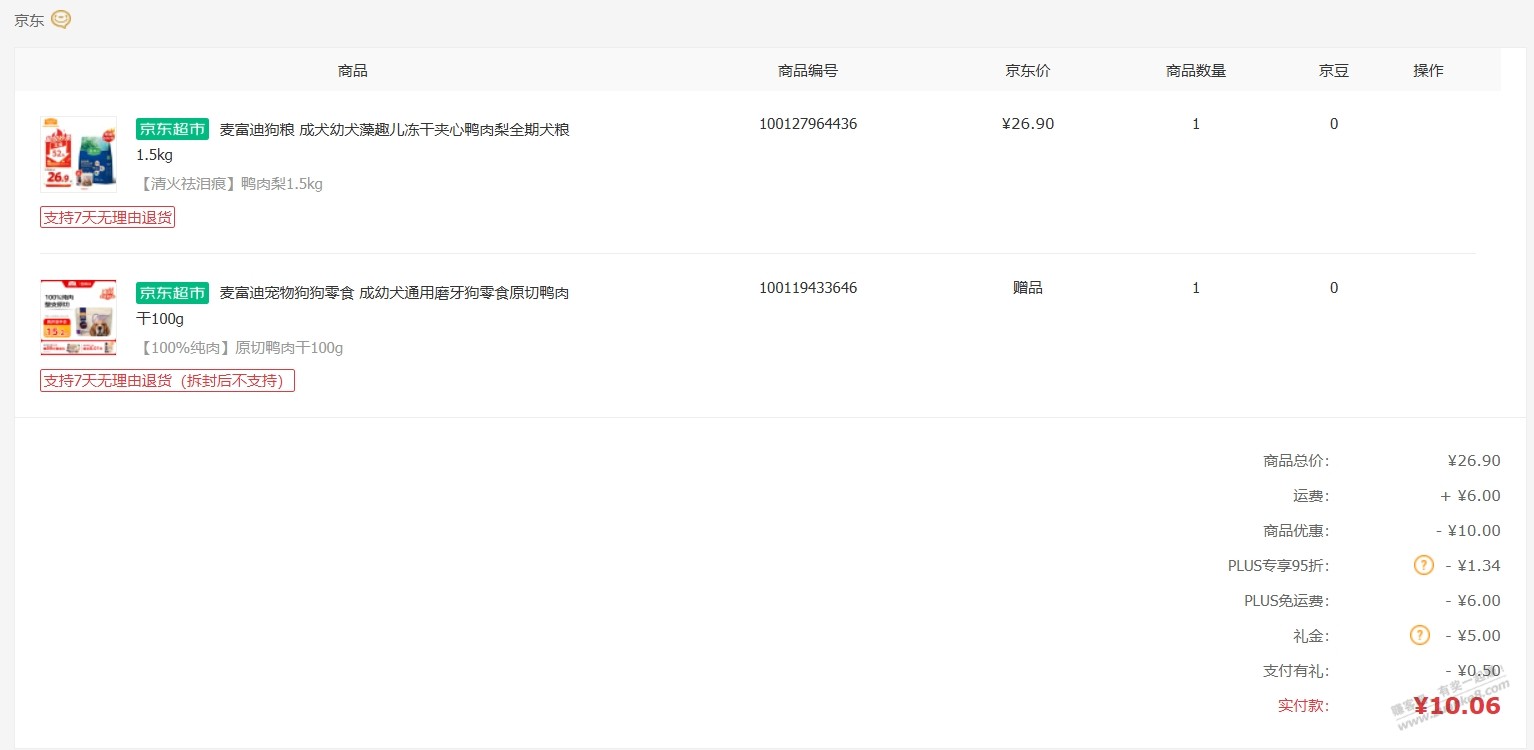The width and height of the screenshot is (1534, 750).
Task: Click the 商品优惠 label
Action: coord(1296,531)
